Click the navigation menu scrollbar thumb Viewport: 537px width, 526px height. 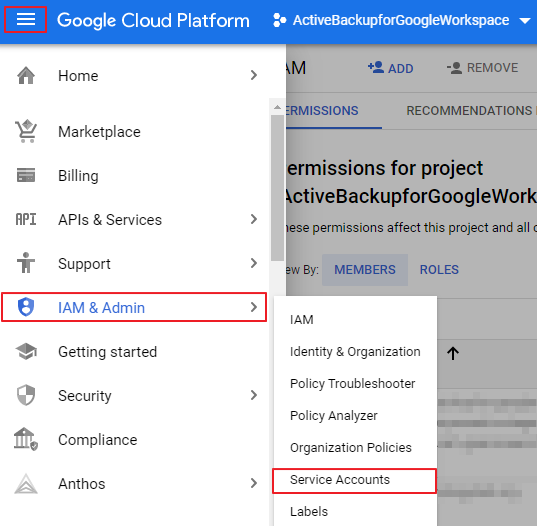pos(277,188)
